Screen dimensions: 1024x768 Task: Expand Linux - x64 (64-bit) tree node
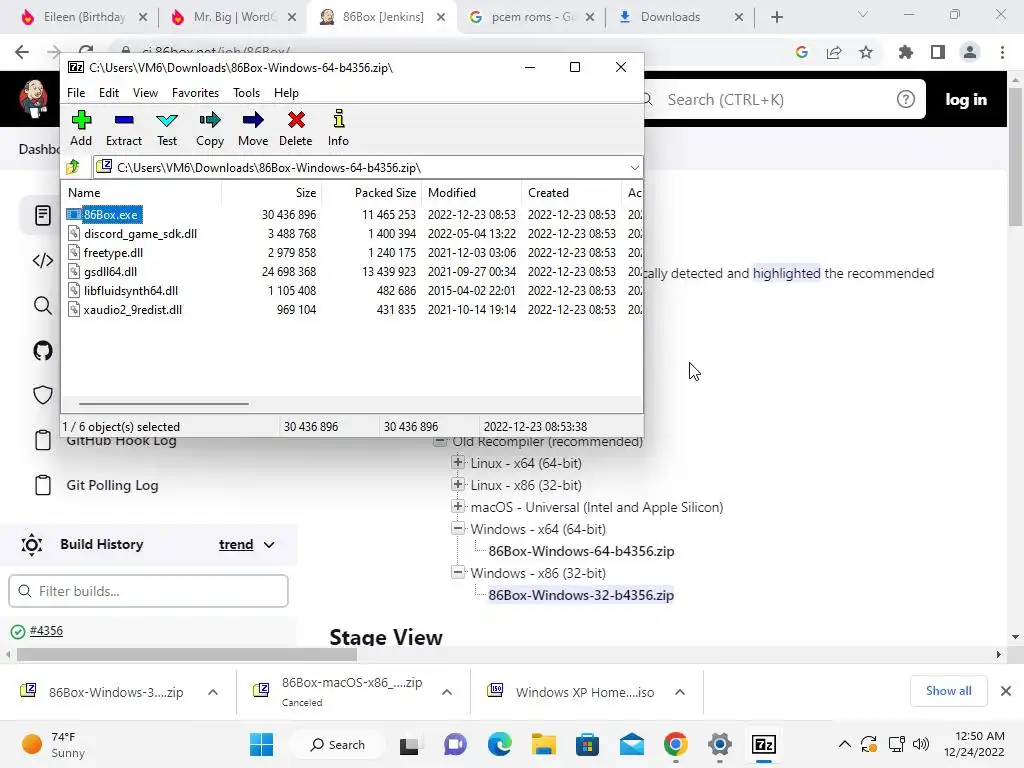click(x=458, y=462)
